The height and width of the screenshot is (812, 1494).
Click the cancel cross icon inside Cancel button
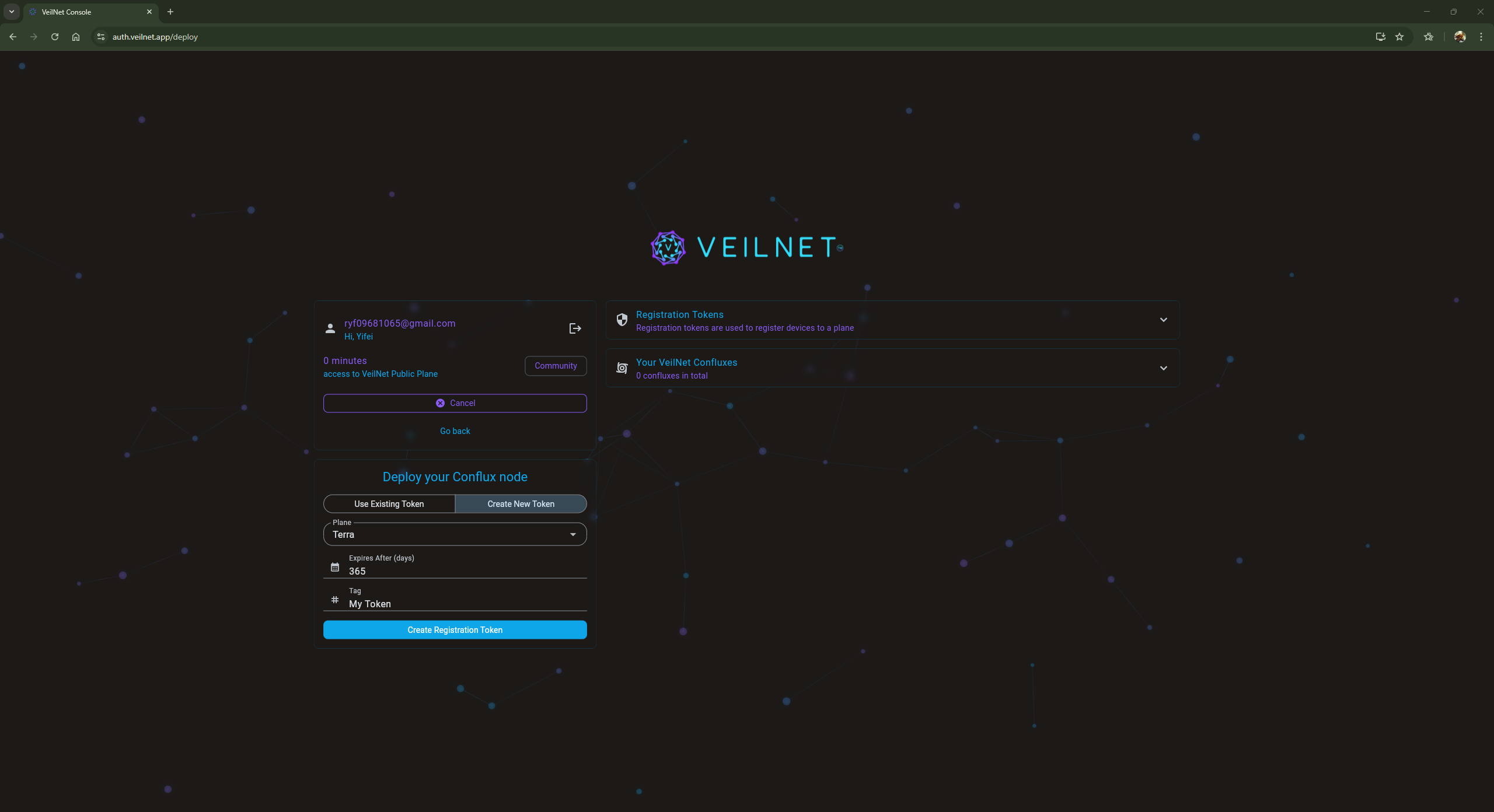point(441,402)
